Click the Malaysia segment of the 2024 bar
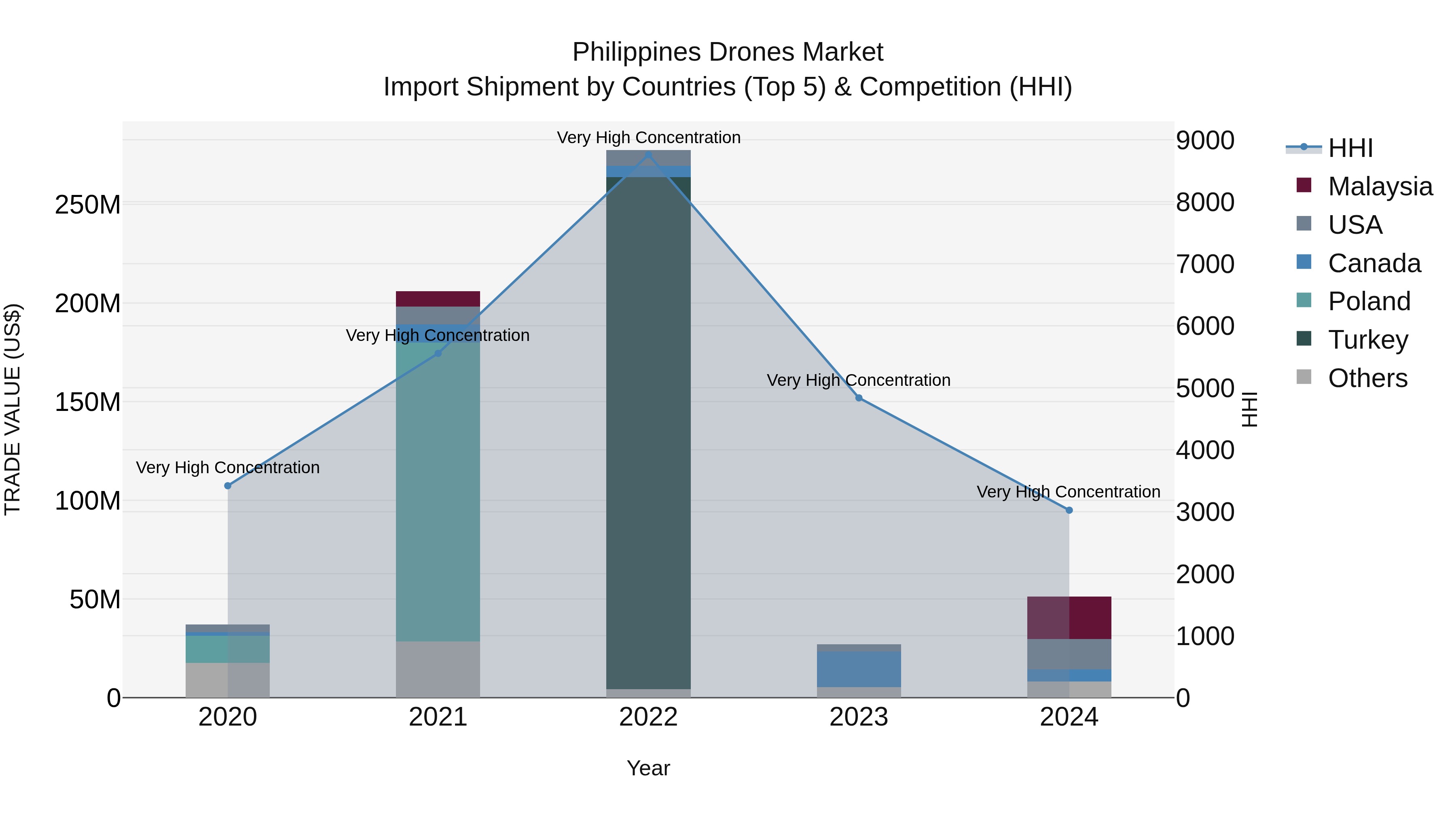Screen dimensions: 1456x819 [x=1069, y=618]
